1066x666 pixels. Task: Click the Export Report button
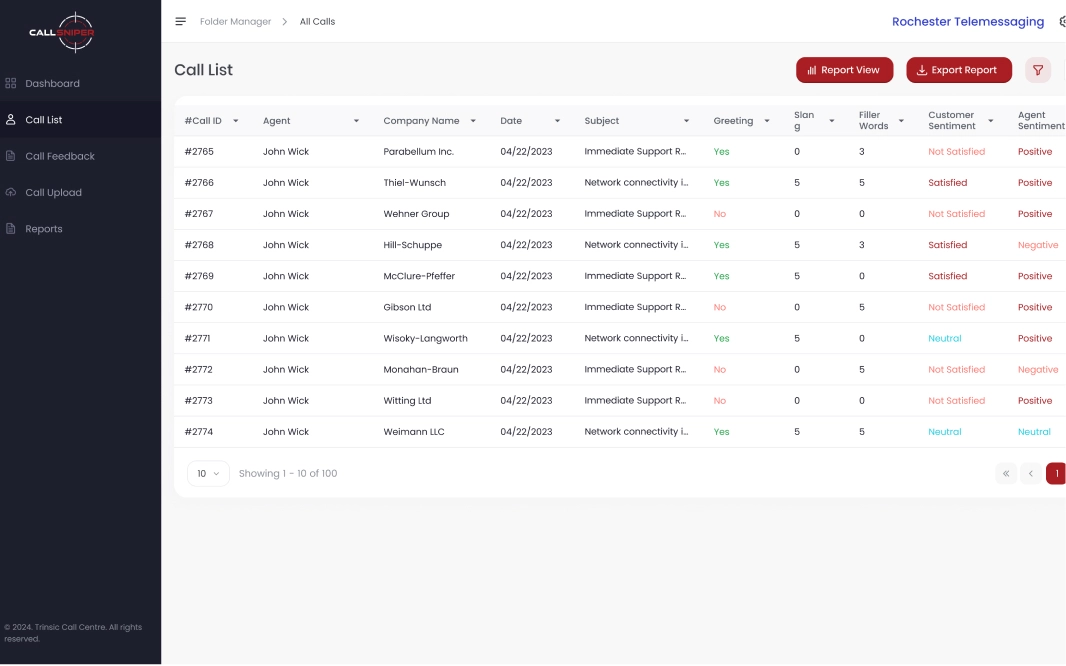(958, 70)
